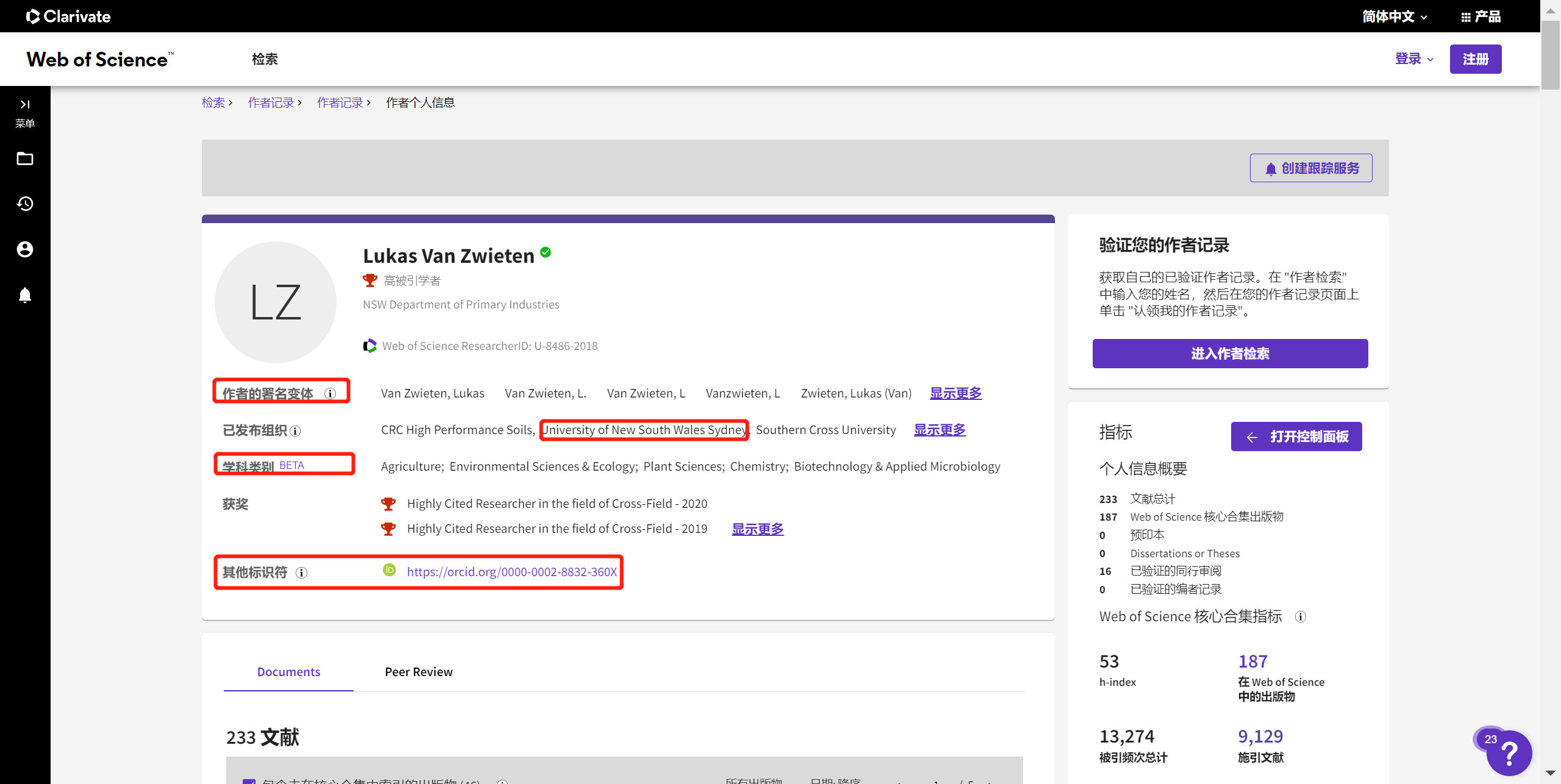Expand the 登录 sign-in dropdown
1561x784 pixels.
click(x=1413, y=59)
